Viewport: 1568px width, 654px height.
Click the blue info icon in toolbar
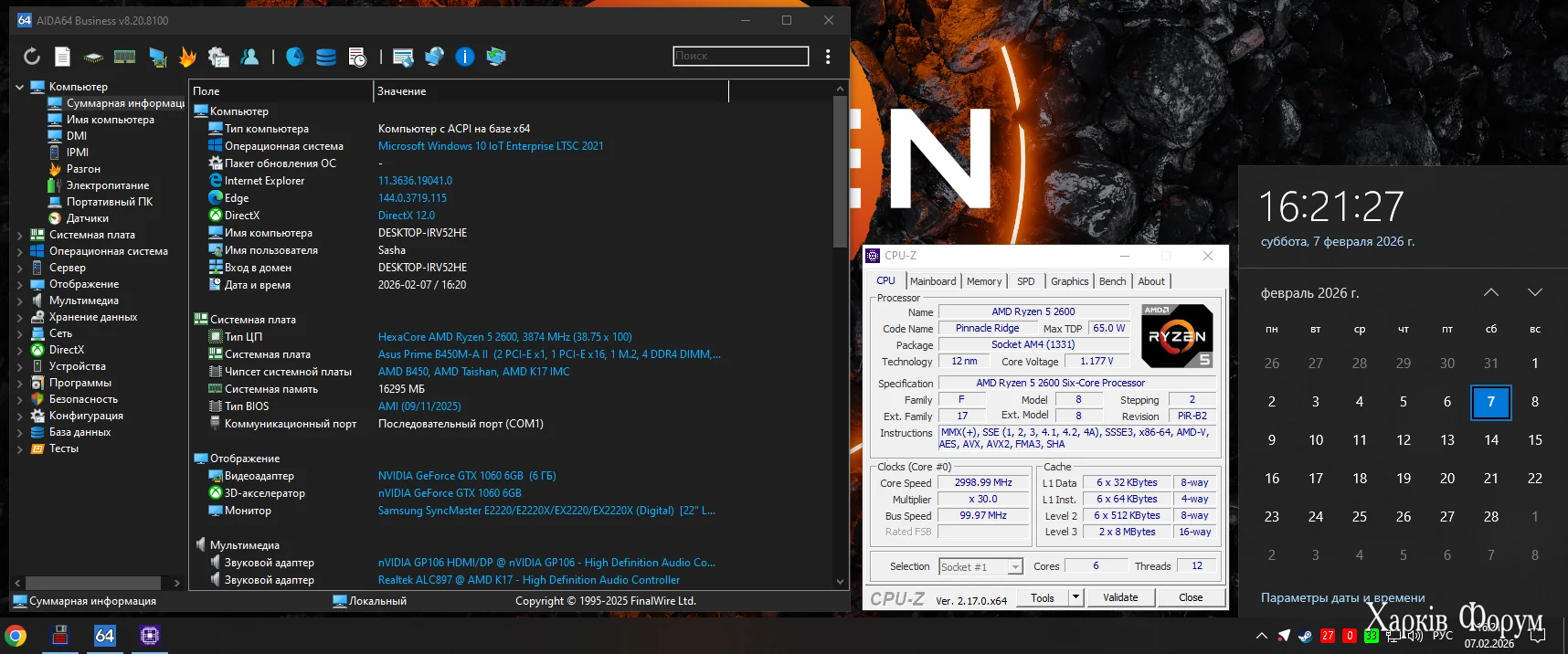pos(465,57)
